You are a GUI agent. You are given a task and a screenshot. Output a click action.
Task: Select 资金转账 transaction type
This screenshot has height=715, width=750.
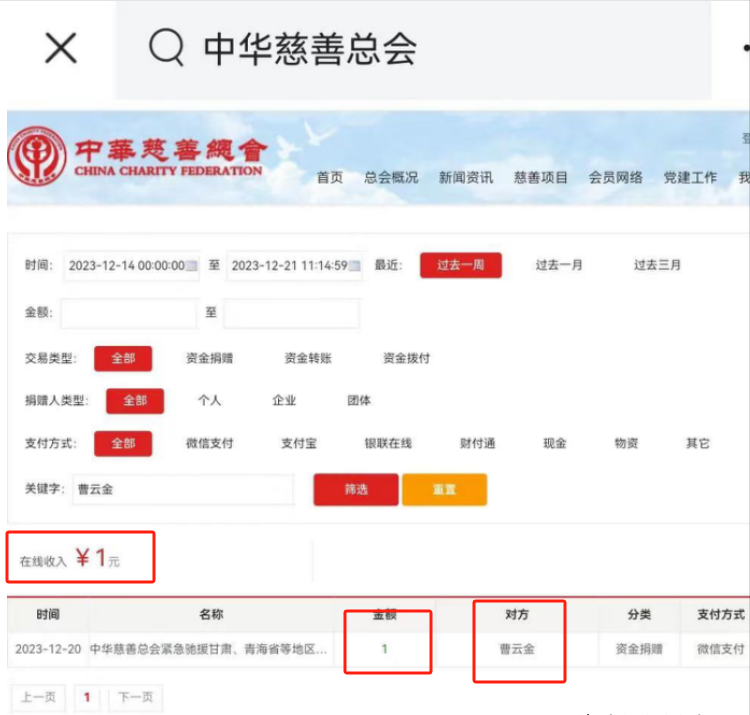click(x=308, y=358)
